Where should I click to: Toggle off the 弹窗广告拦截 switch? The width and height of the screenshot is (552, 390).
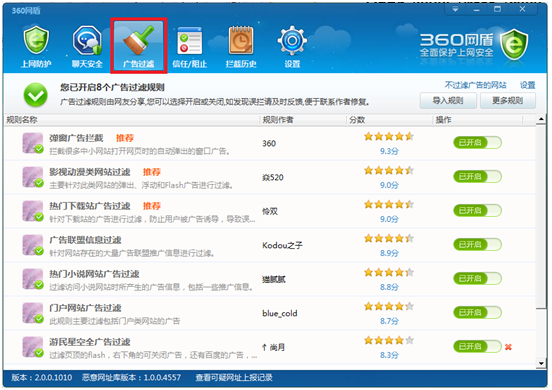477,143
